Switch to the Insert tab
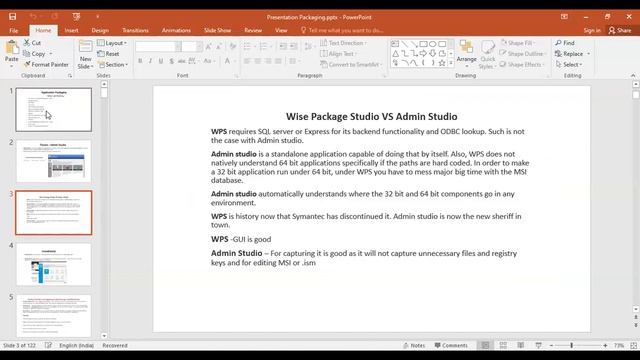640x360 pixels. [x=71, y=30]
